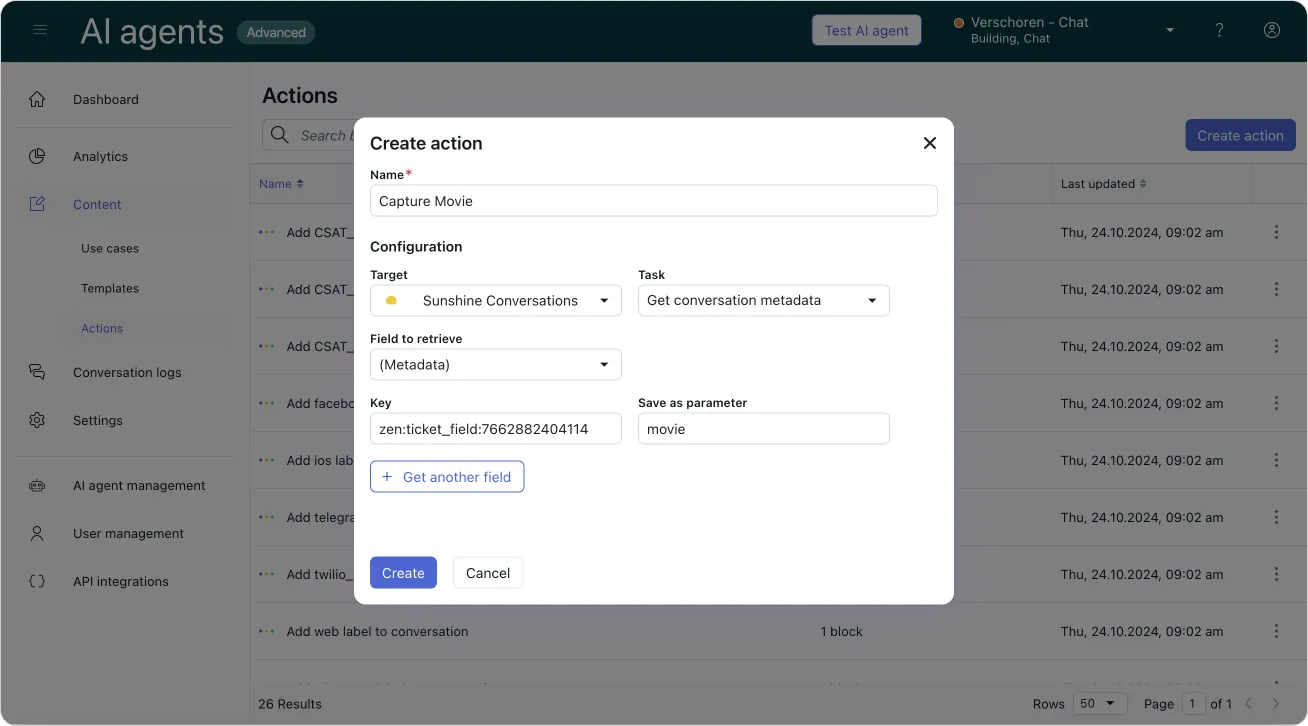
Task: Open Templates in the Content submenu
Action: click(x=110, y=288)
